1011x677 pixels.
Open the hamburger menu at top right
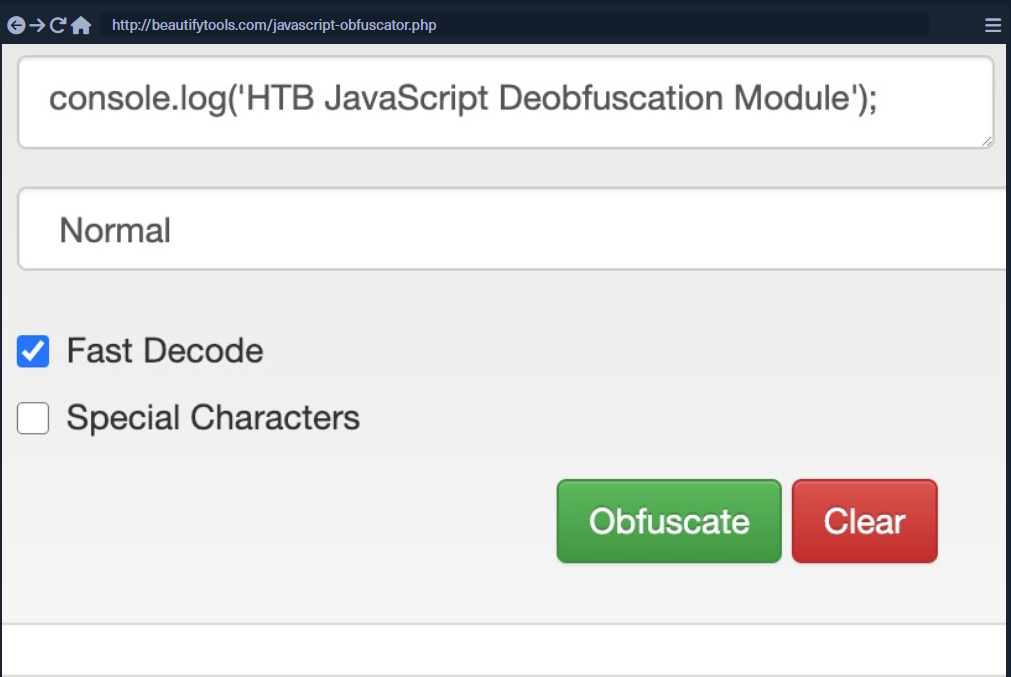coord(993,24)
